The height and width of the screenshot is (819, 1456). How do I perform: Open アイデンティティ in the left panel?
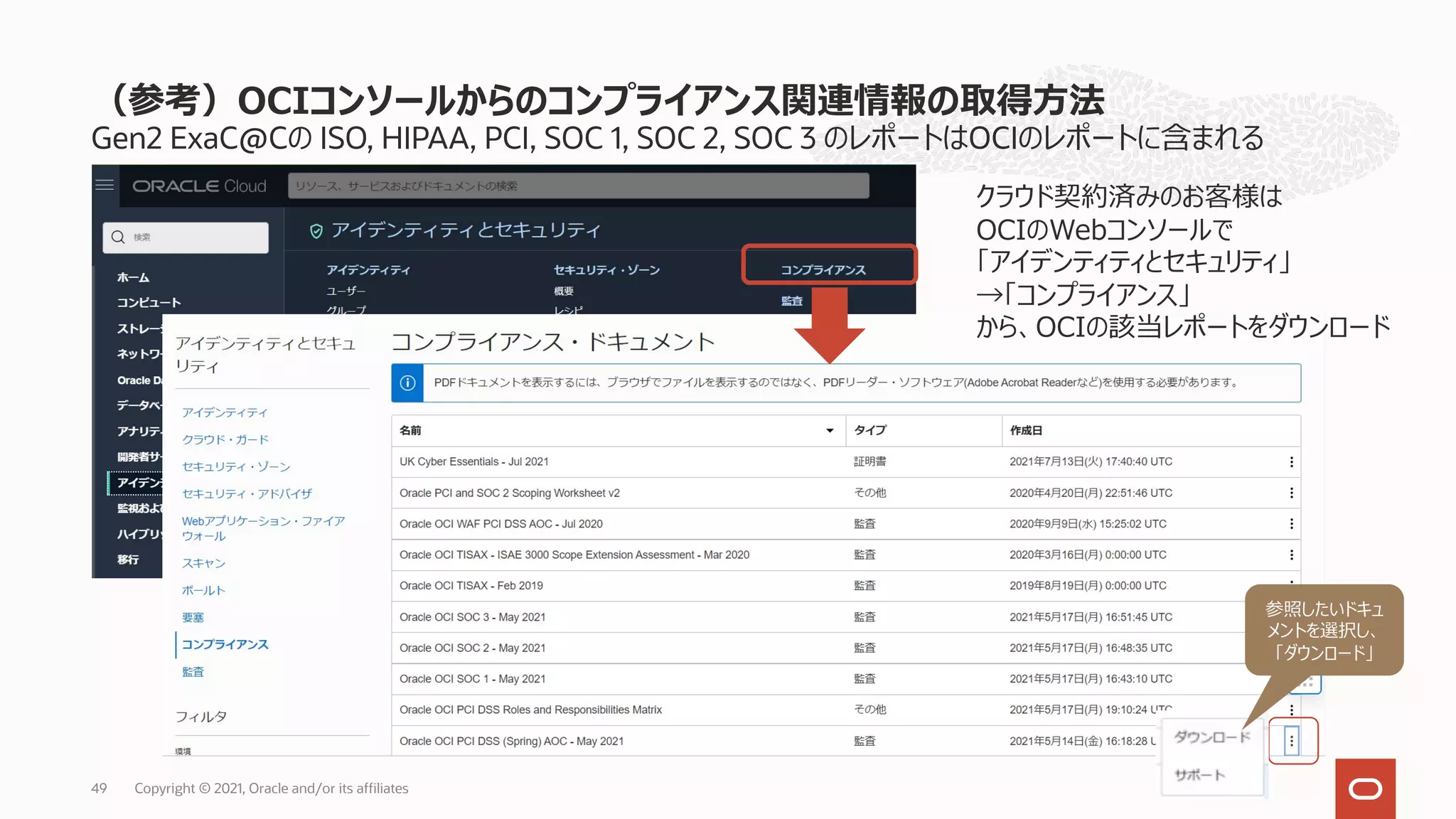click(225, 412)
